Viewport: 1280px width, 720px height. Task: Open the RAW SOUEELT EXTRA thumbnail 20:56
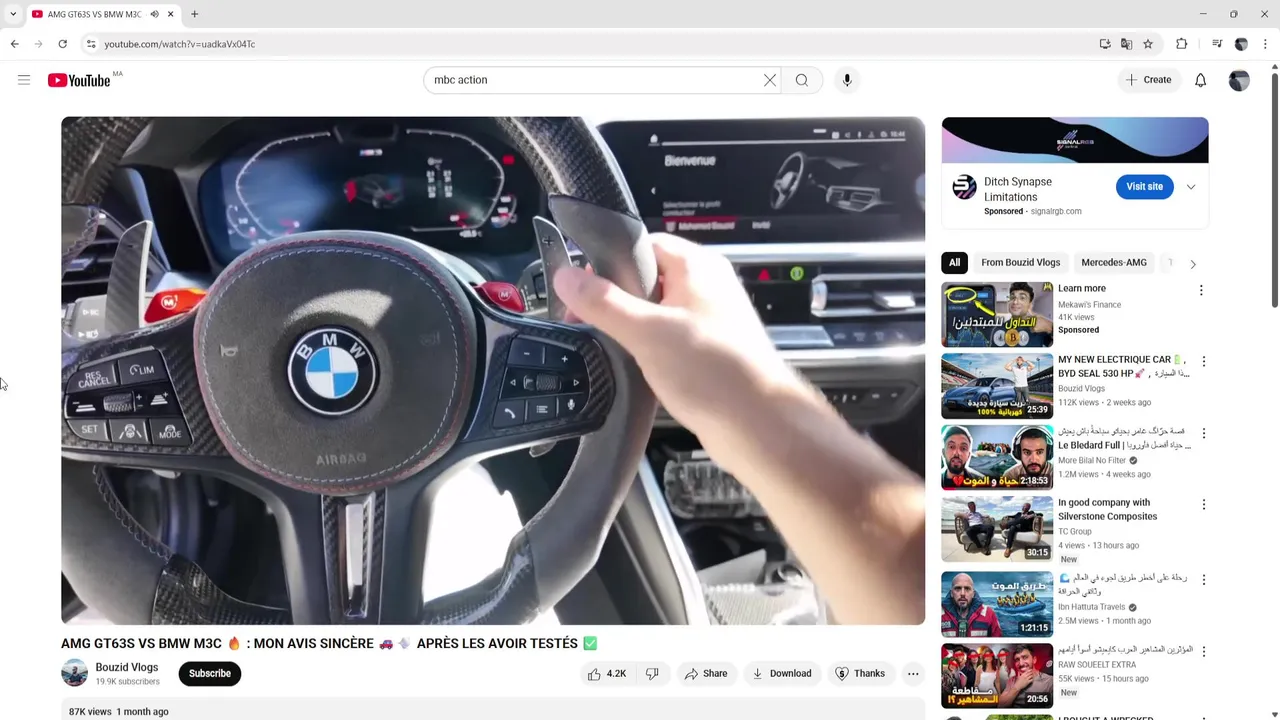(x=997, y=676)
